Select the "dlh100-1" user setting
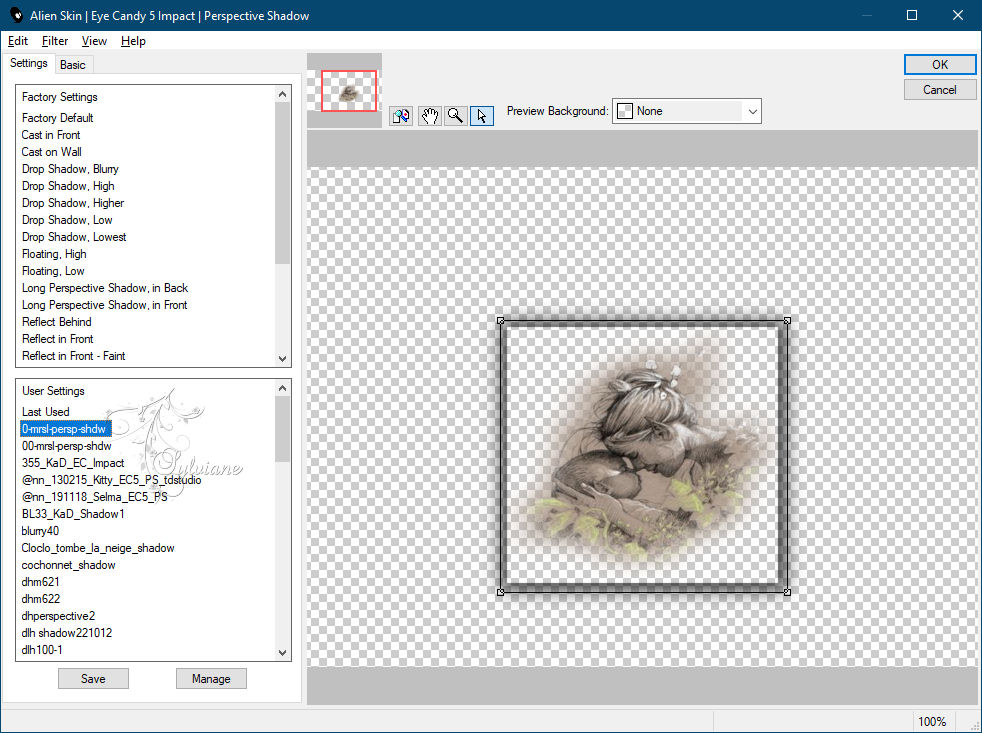982x733 pixels. point(42,650)
